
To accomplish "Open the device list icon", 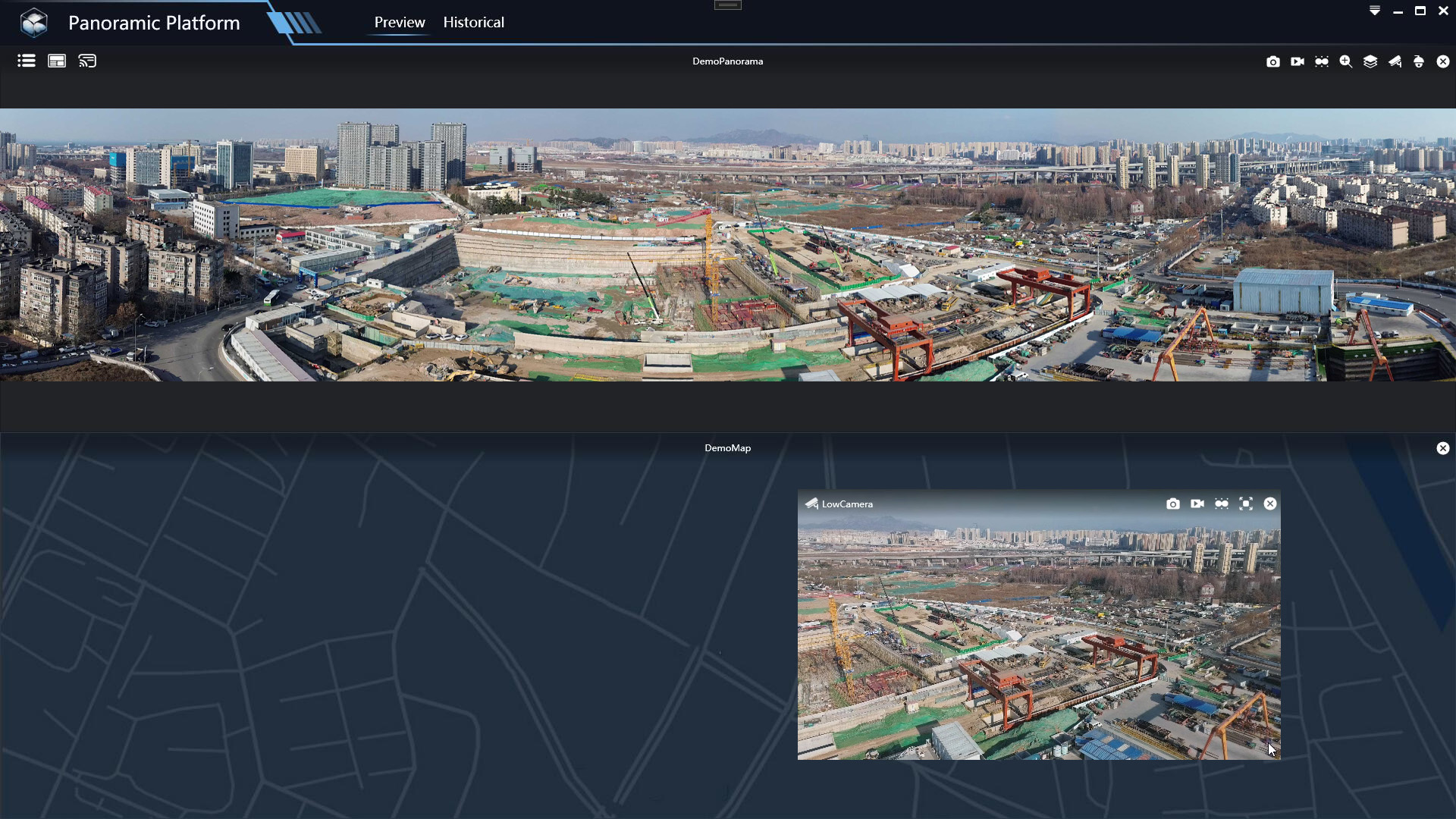I will click(27, 61).
